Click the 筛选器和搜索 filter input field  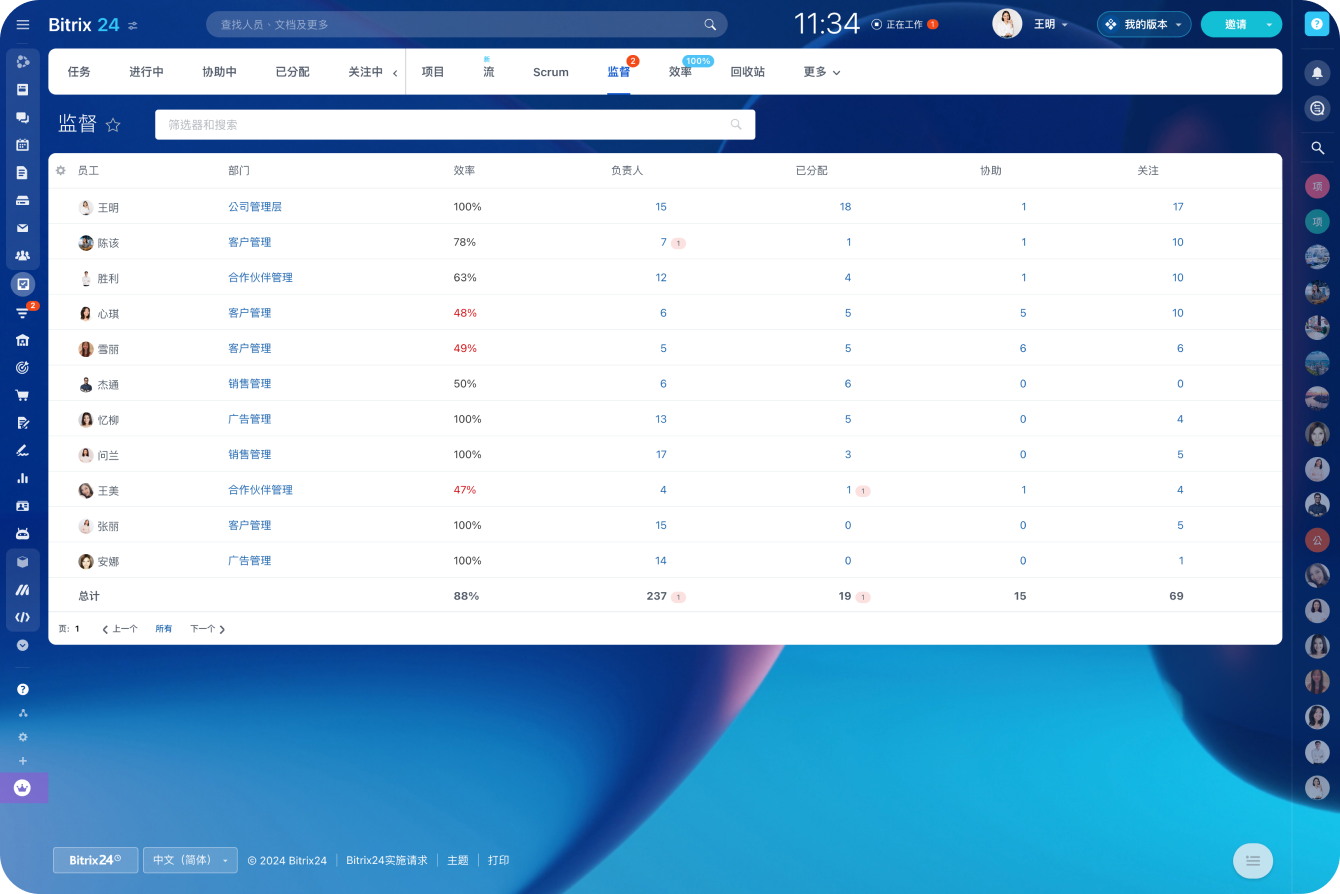[440, 125]
